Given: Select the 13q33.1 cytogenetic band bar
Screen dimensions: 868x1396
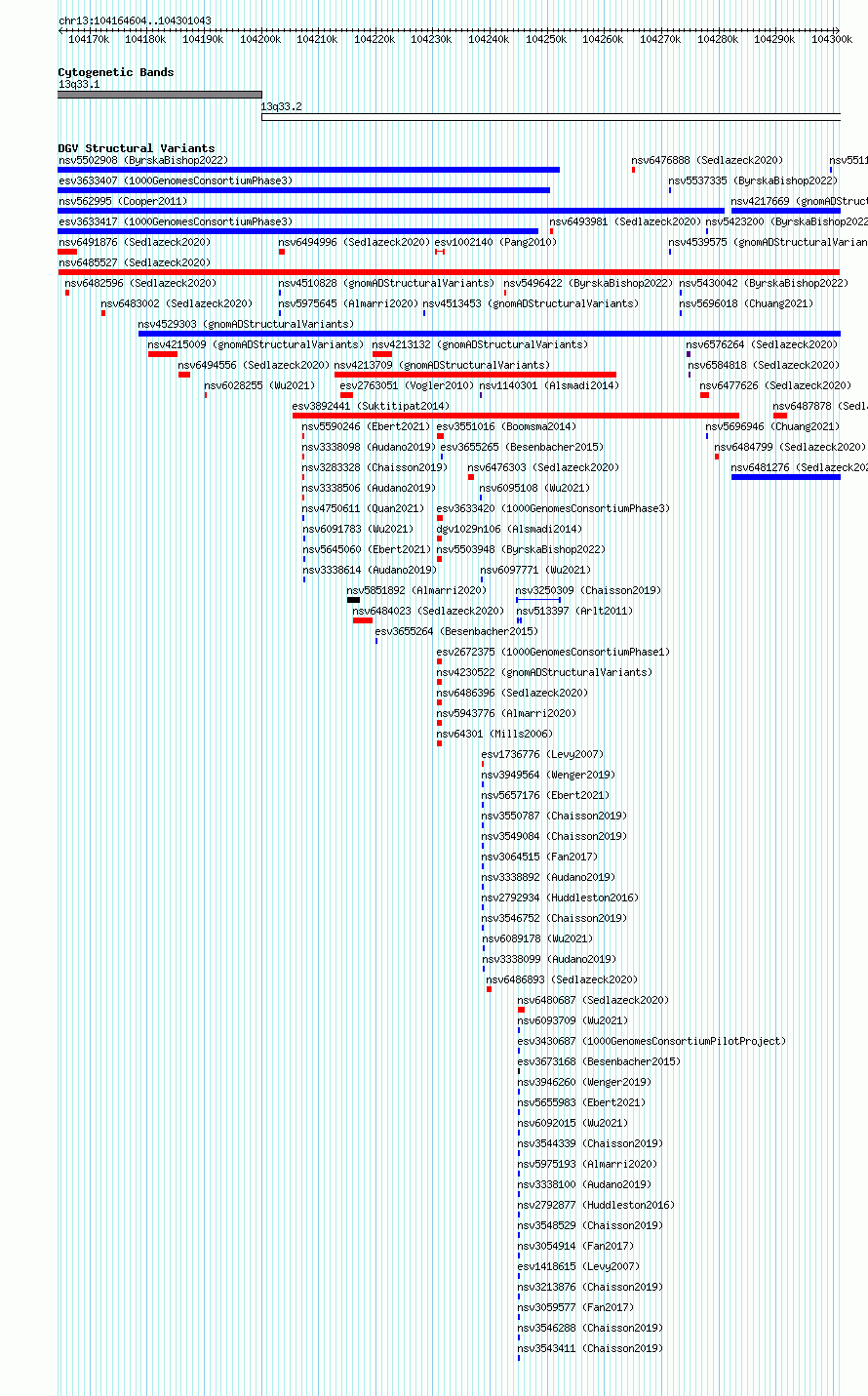Looking at the screenshot, I should click(160, 95).
